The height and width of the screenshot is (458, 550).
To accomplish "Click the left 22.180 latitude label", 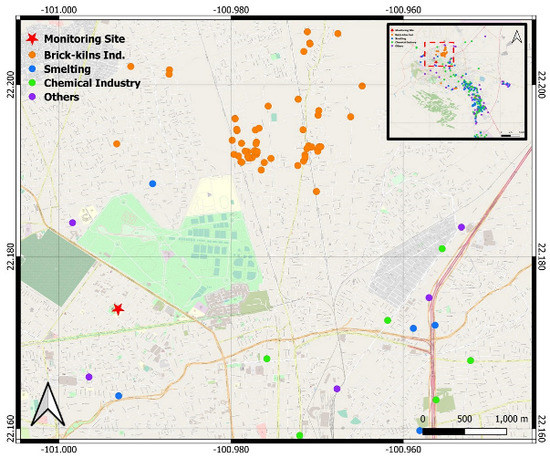I will pyautogui.click(x=11, y=257).
